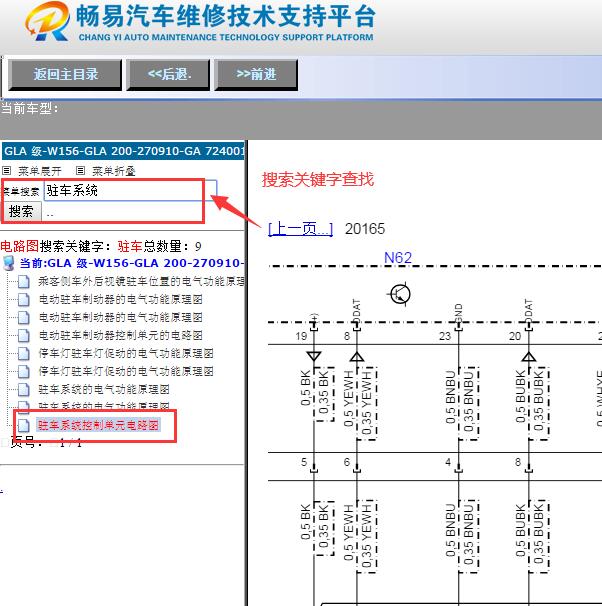The height and width of the screenshot is (606, 602).
Task: Click the 菜单折叠 list icon
Action: pos(80,170)
